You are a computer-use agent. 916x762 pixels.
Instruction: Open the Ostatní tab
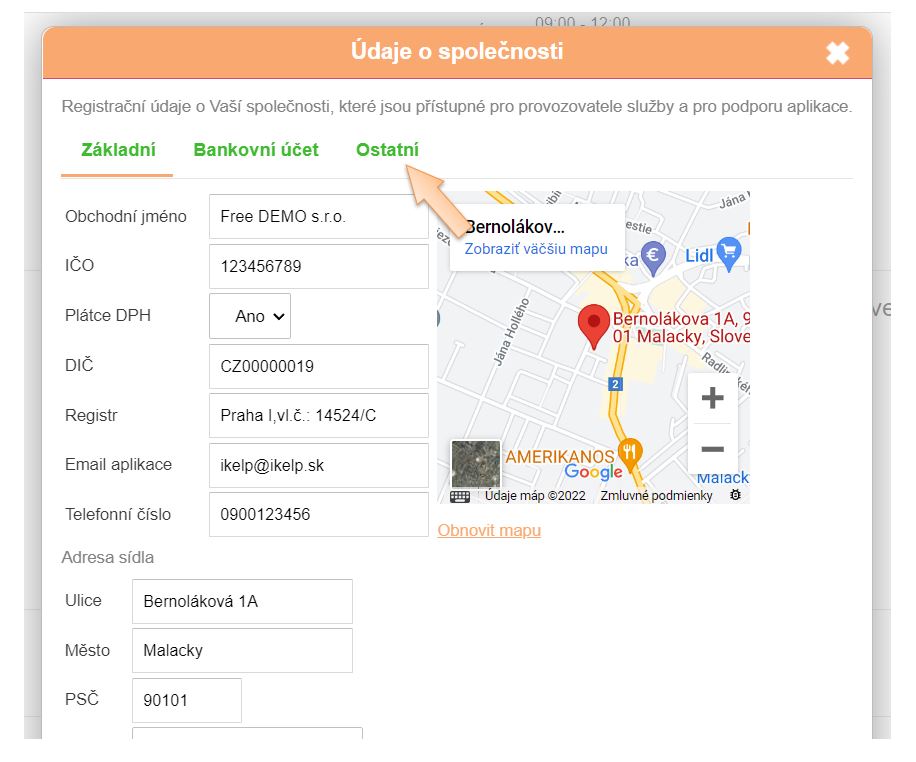(x=387, y=150)
